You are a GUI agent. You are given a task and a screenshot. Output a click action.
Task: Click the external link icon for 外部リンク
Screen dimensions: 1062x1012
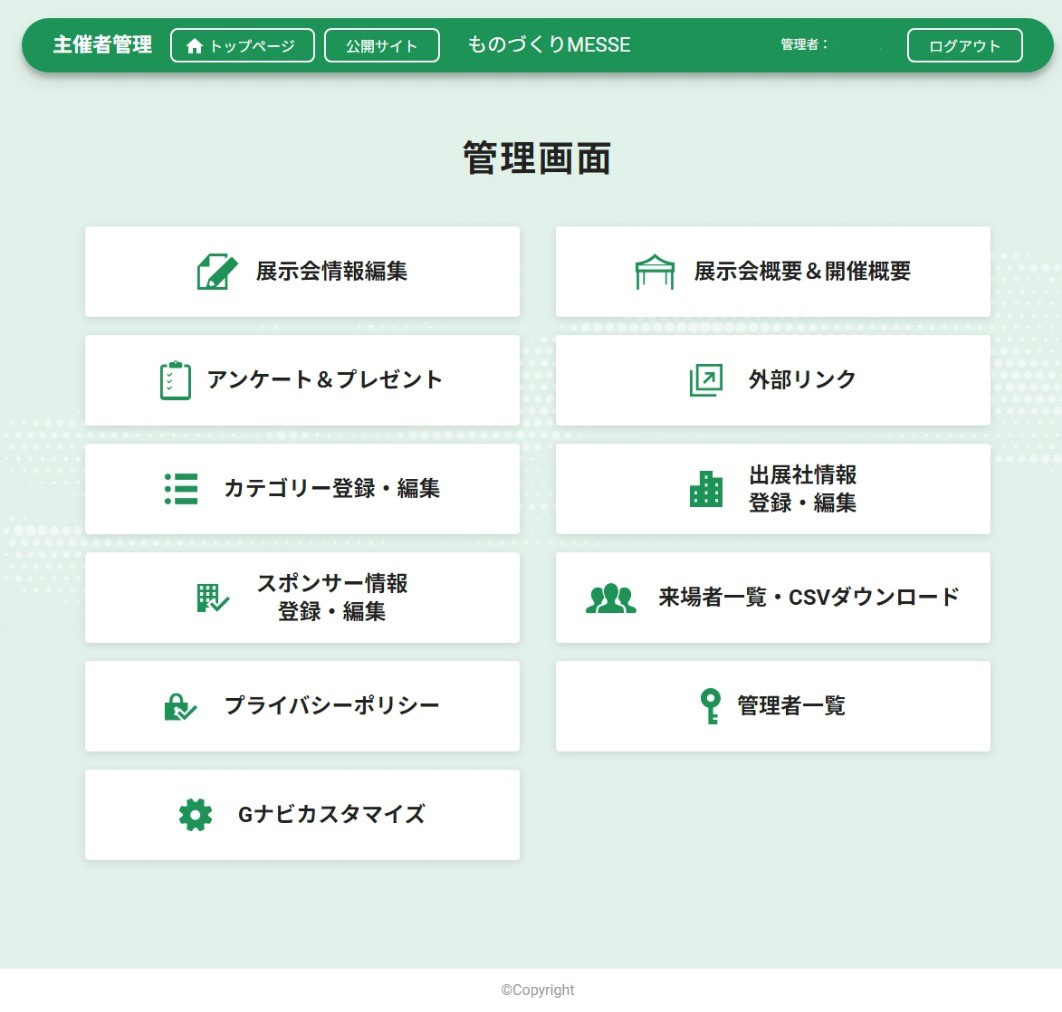coord(706,380)
